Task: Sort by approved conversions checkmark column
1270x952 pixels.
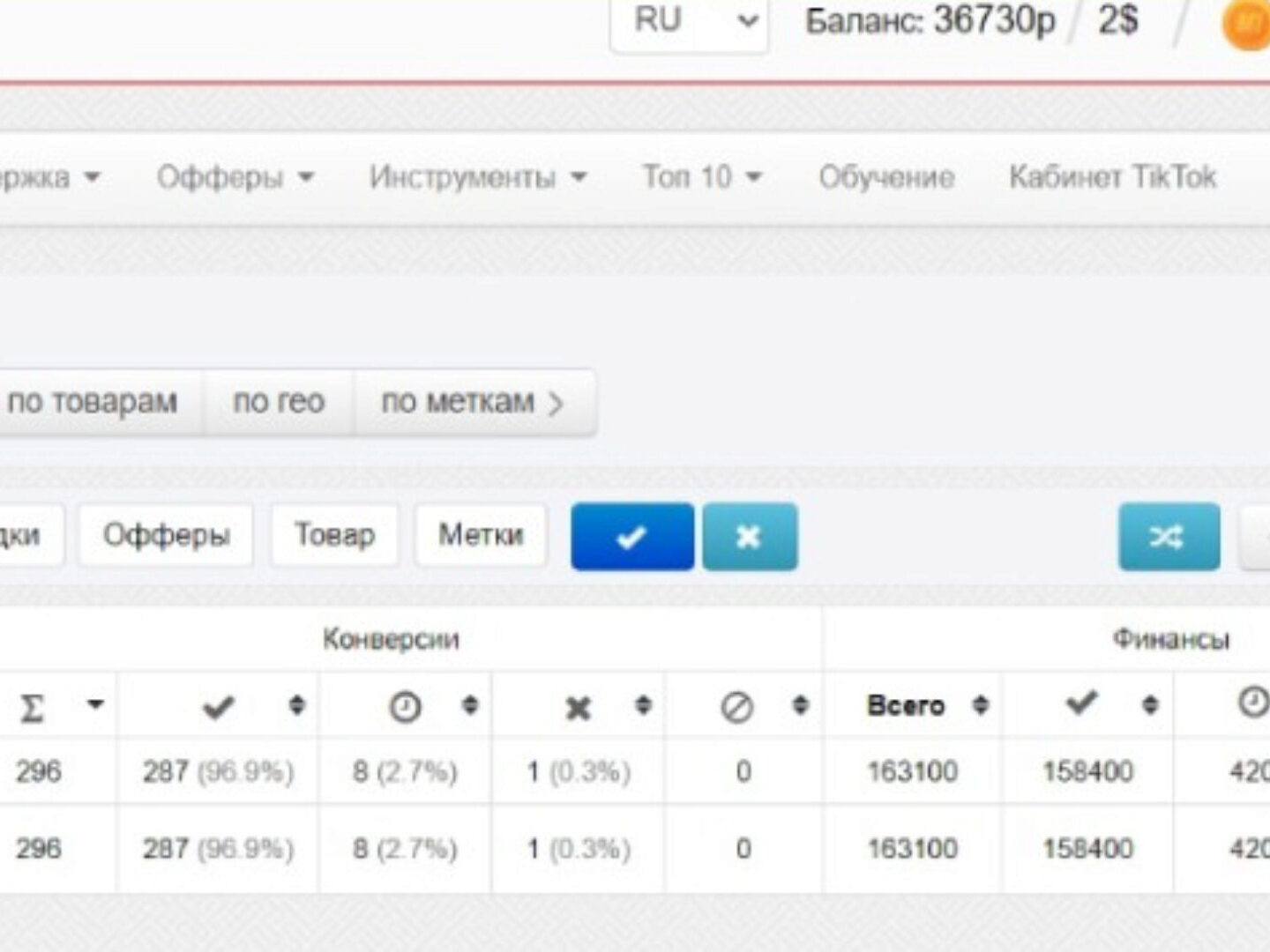Action: point(296,705)
